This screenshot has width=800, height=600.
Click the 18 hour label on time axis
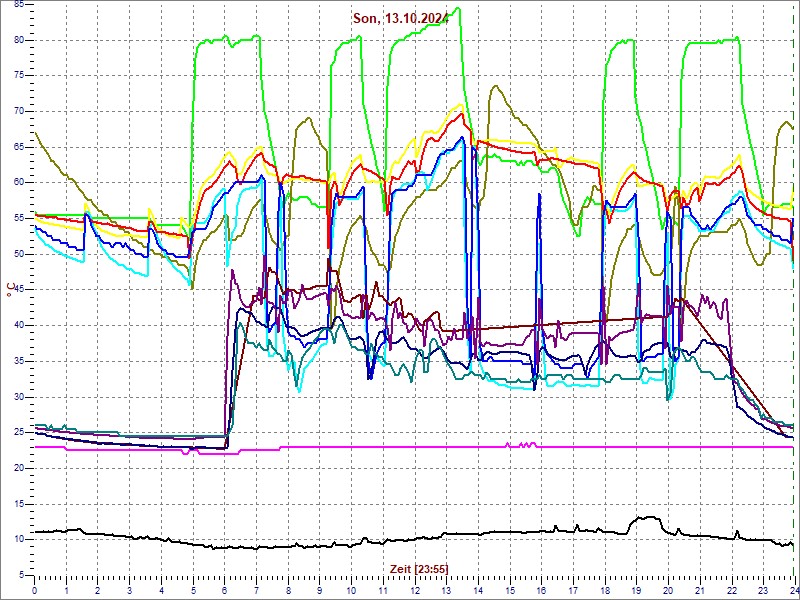[x=605, y=590]
